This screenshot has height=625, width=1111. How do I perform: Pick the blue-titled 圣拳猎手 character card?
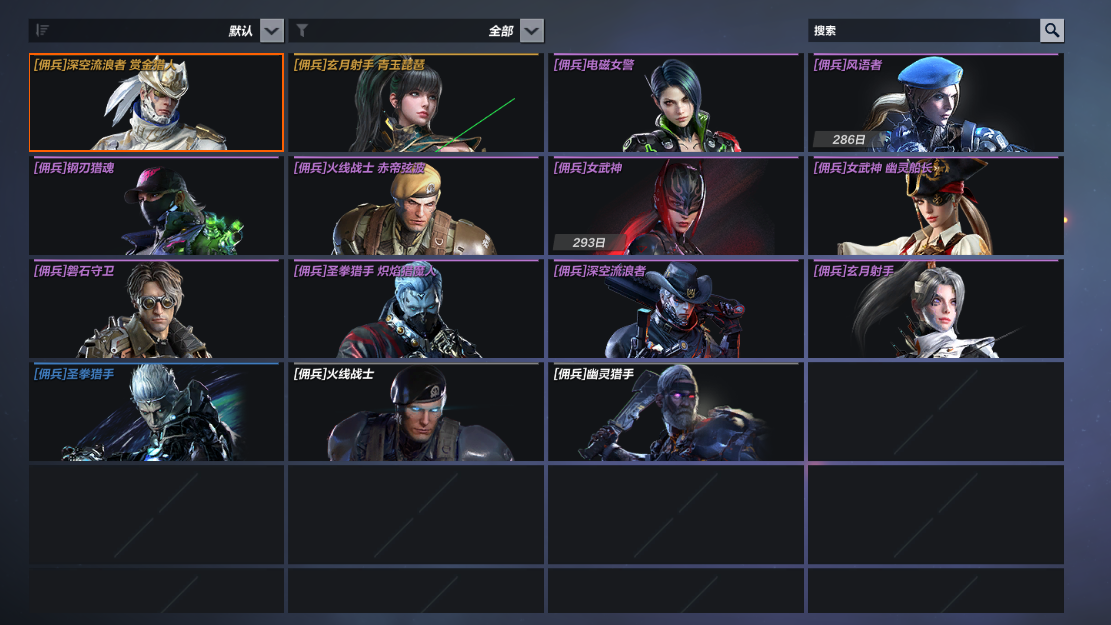156,412
